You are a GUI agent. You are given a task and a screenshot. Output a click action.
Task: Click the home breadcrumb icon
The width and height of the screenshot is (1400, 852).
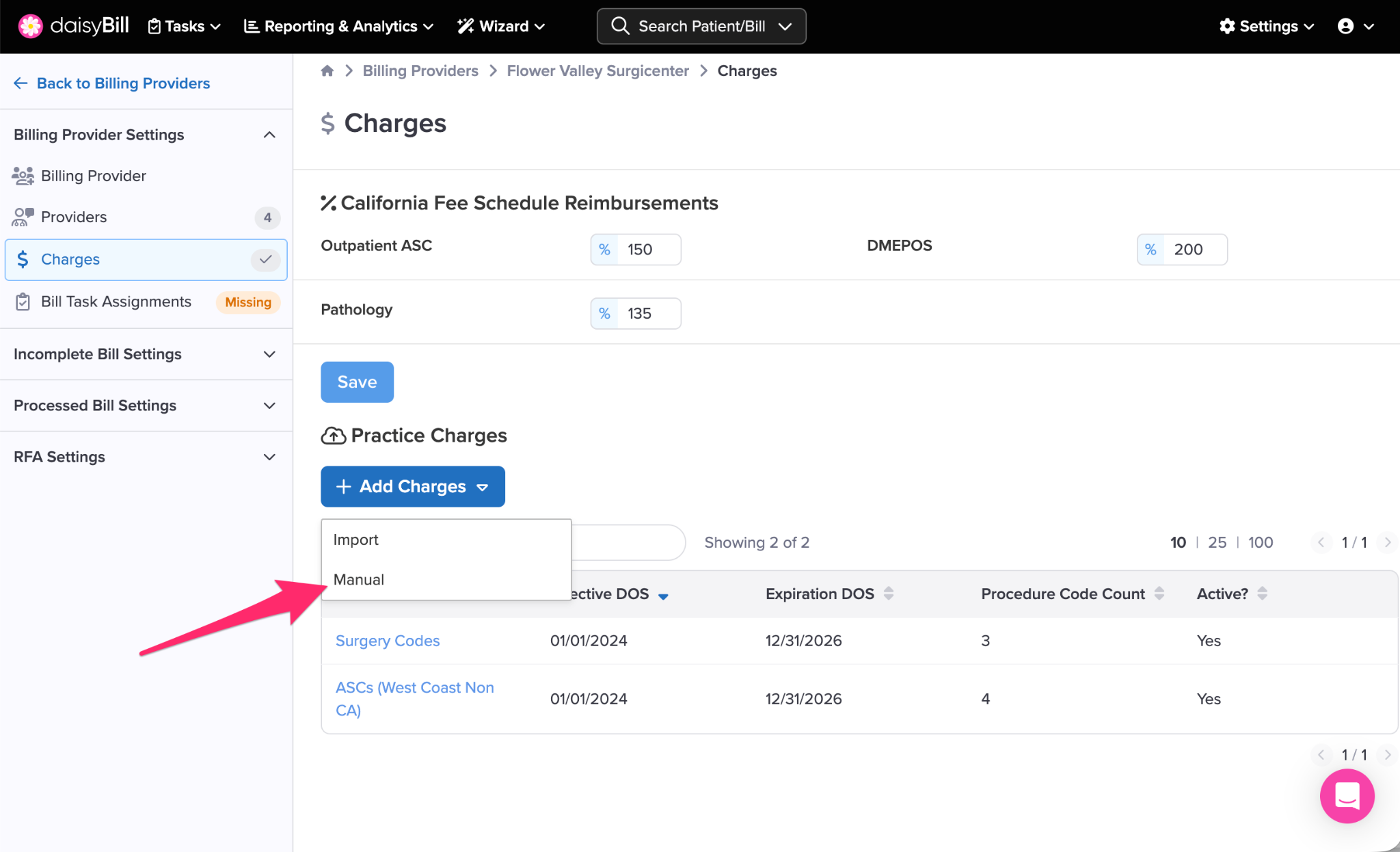[x=327, y=71]
